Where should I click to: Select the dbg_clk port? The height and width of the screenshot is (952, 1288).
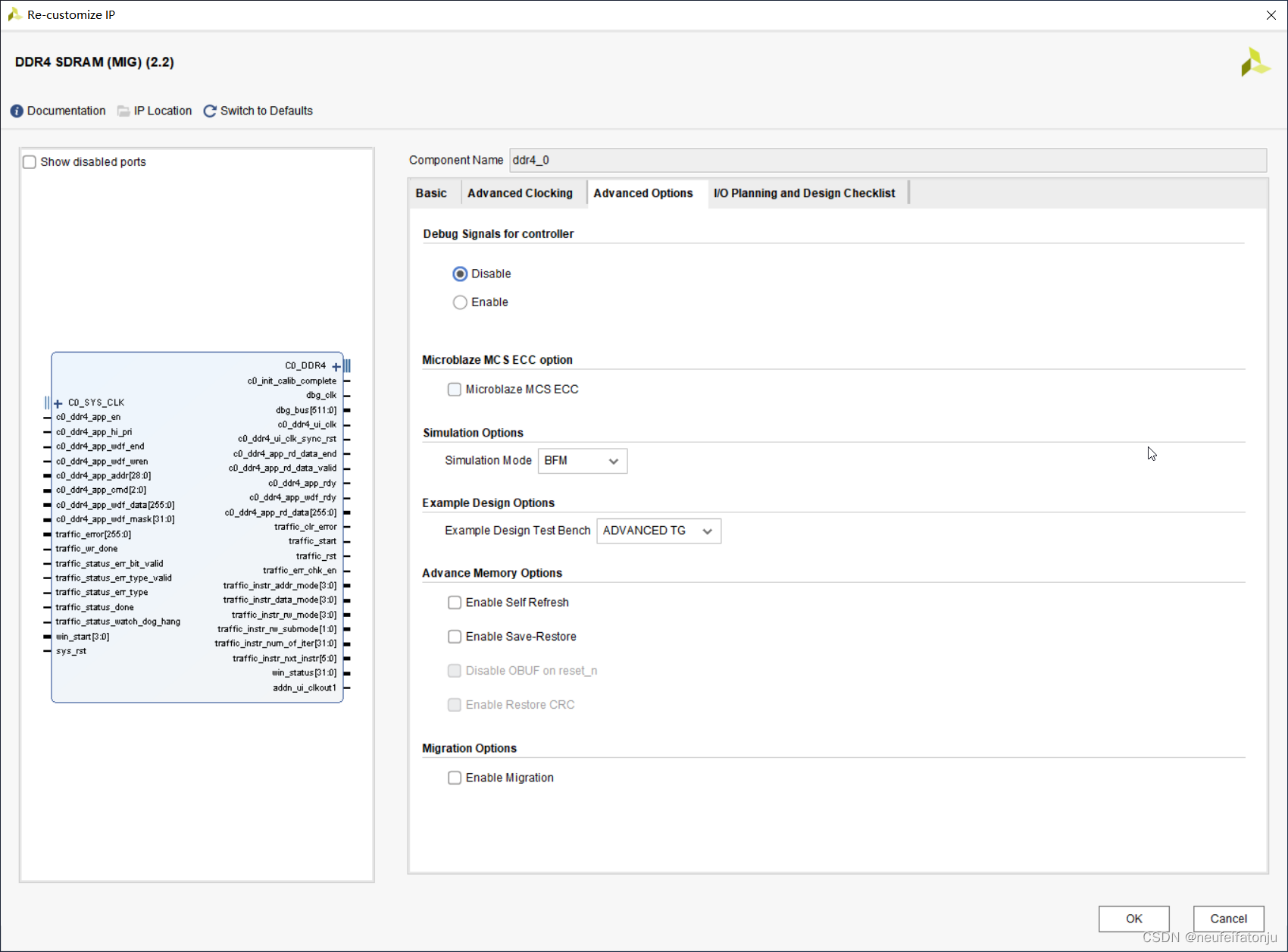[321, 396]
